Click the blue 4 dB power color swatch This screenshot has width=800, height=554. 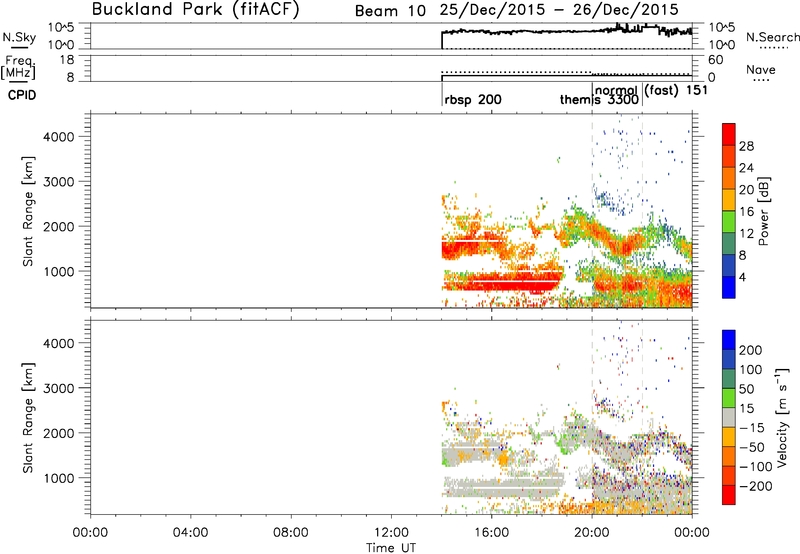pyautogui.click(x=729, y=287)
